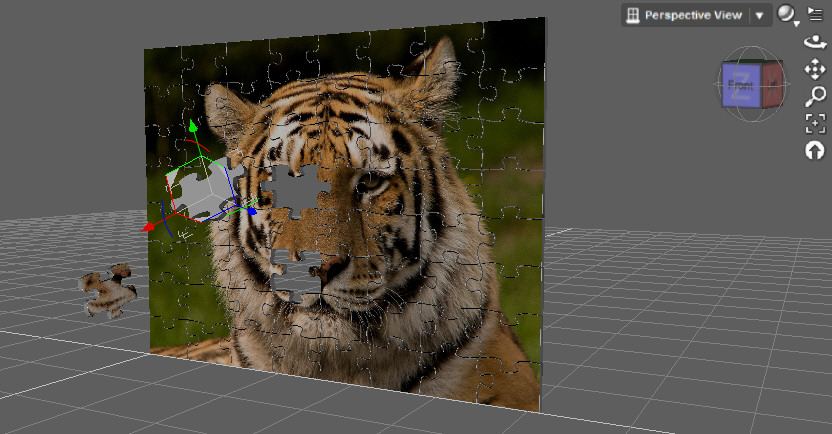The width and height of the screenshot is (832, 434).
Task: Click the arrow beside Perspective View
Action: [x=759, y=15]
